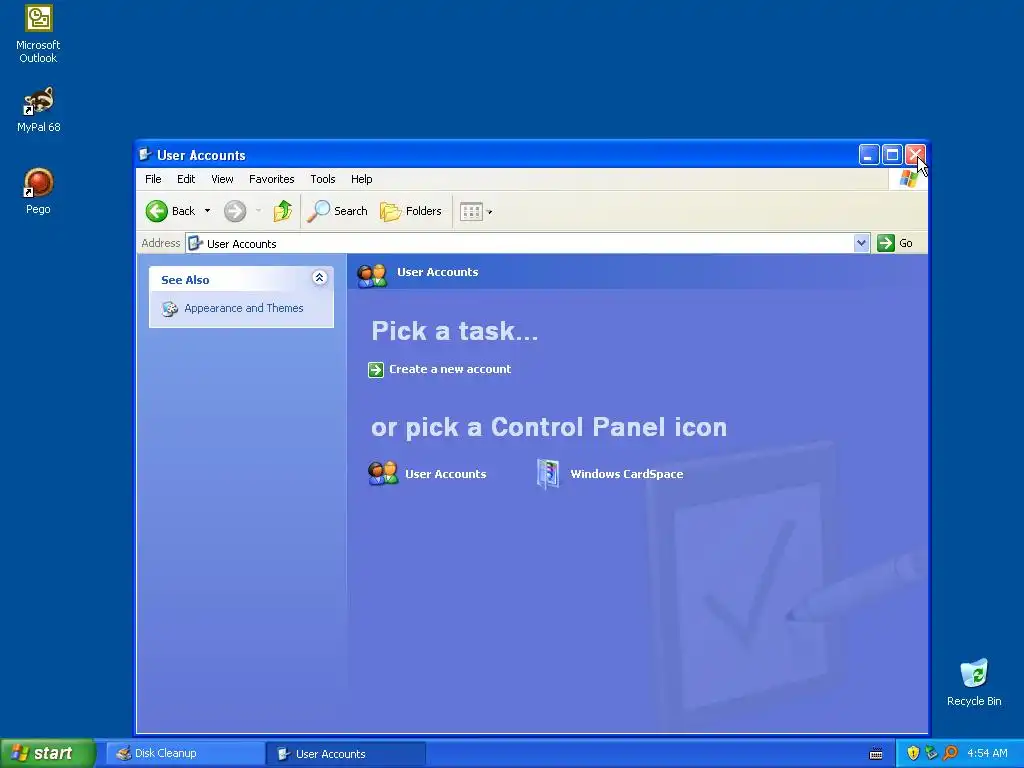Click the User Accounts header people icon
Screen dimensions: 1024x768
pos(372,275)
